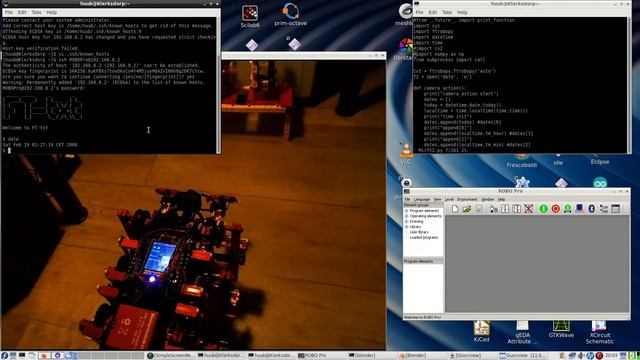The width and height of the screenshot is (640, 360).
Task: Open Tabs menu in left terminal window
Action: click(x=36, y=12)
